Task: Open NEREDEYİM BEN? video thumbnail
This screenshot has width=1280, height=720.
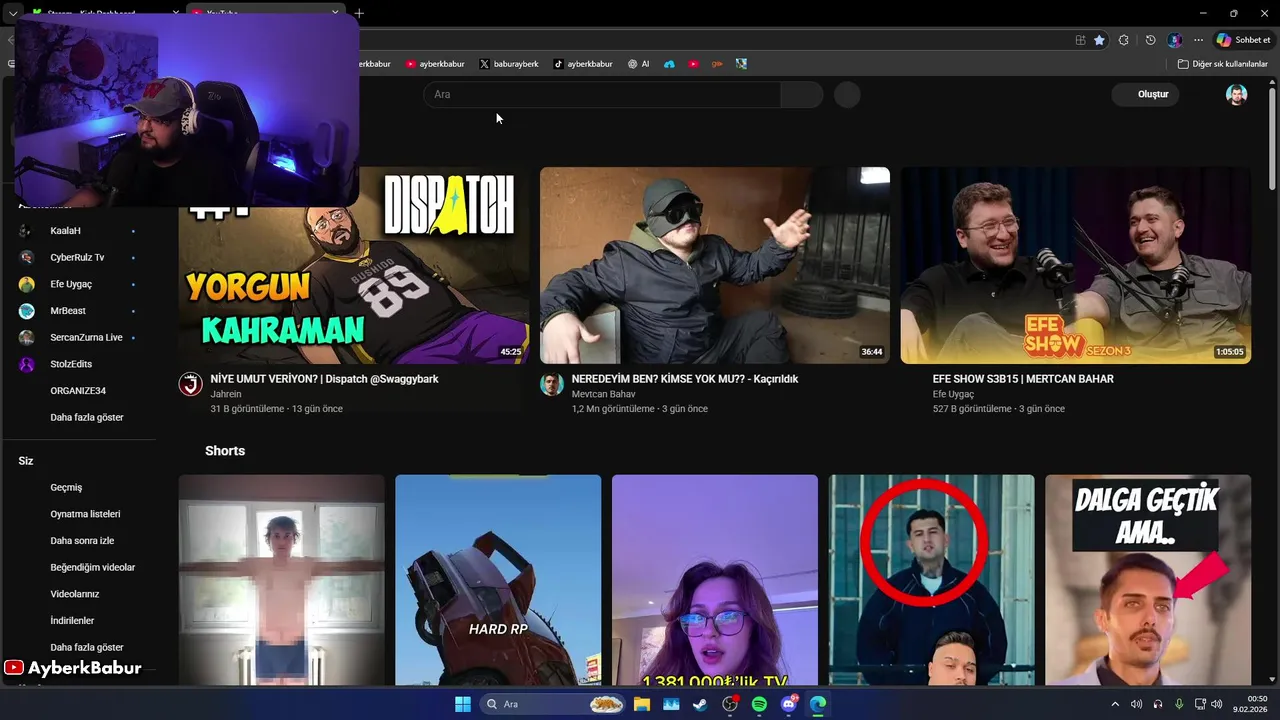Action: (715, 265)
